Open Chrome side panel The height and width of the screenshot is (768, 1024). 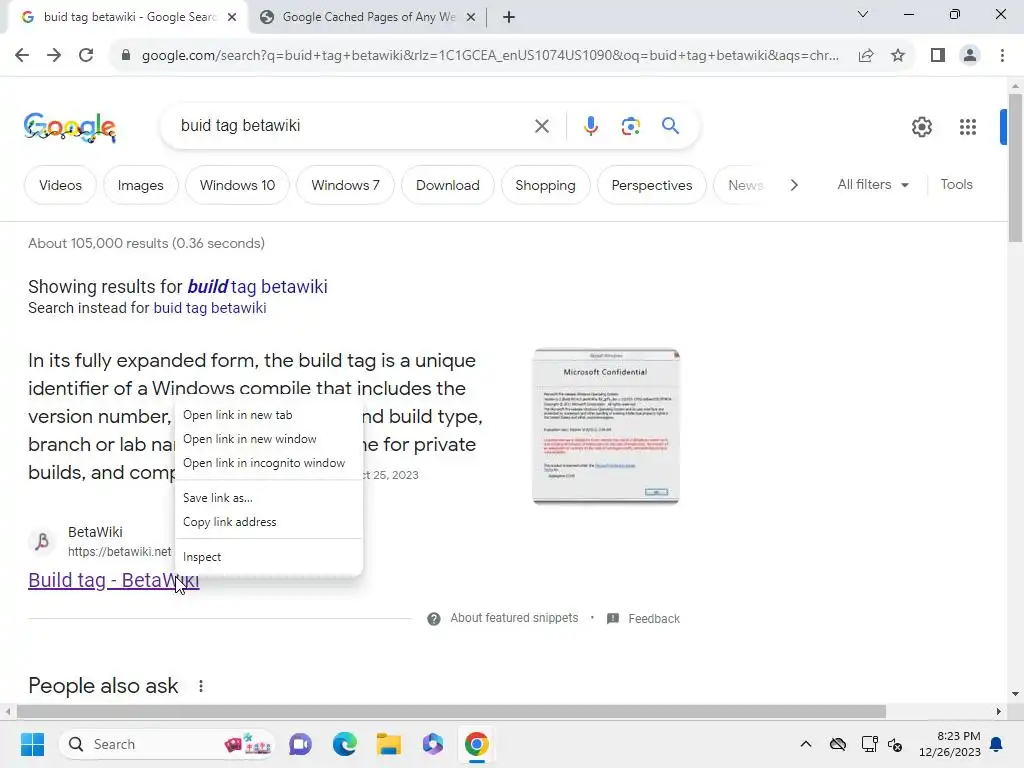point(938,56)
